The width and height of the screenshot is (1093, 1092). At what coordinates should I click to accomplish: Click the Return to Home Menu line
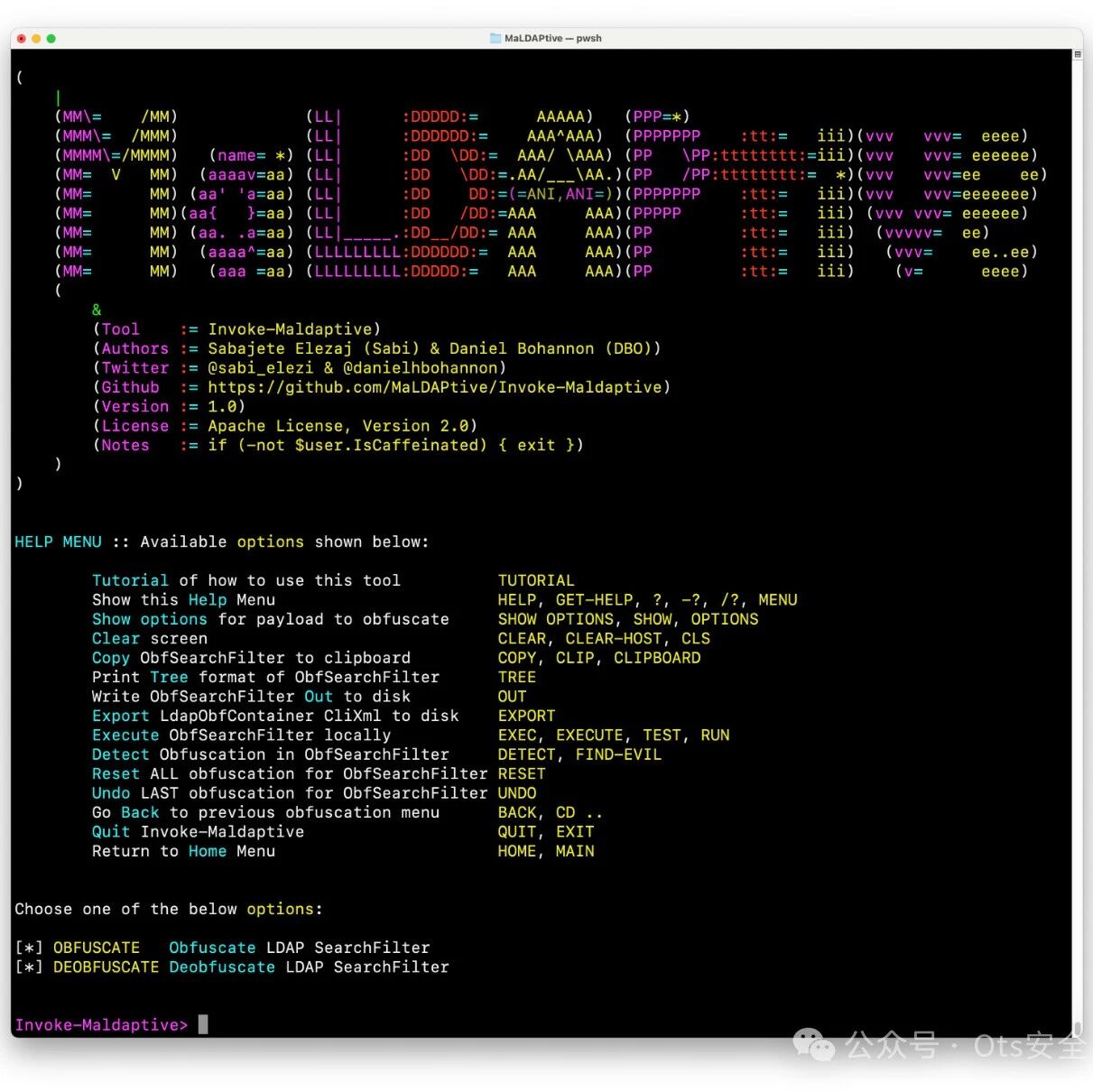pyautogui.click(x=183, y=851)
